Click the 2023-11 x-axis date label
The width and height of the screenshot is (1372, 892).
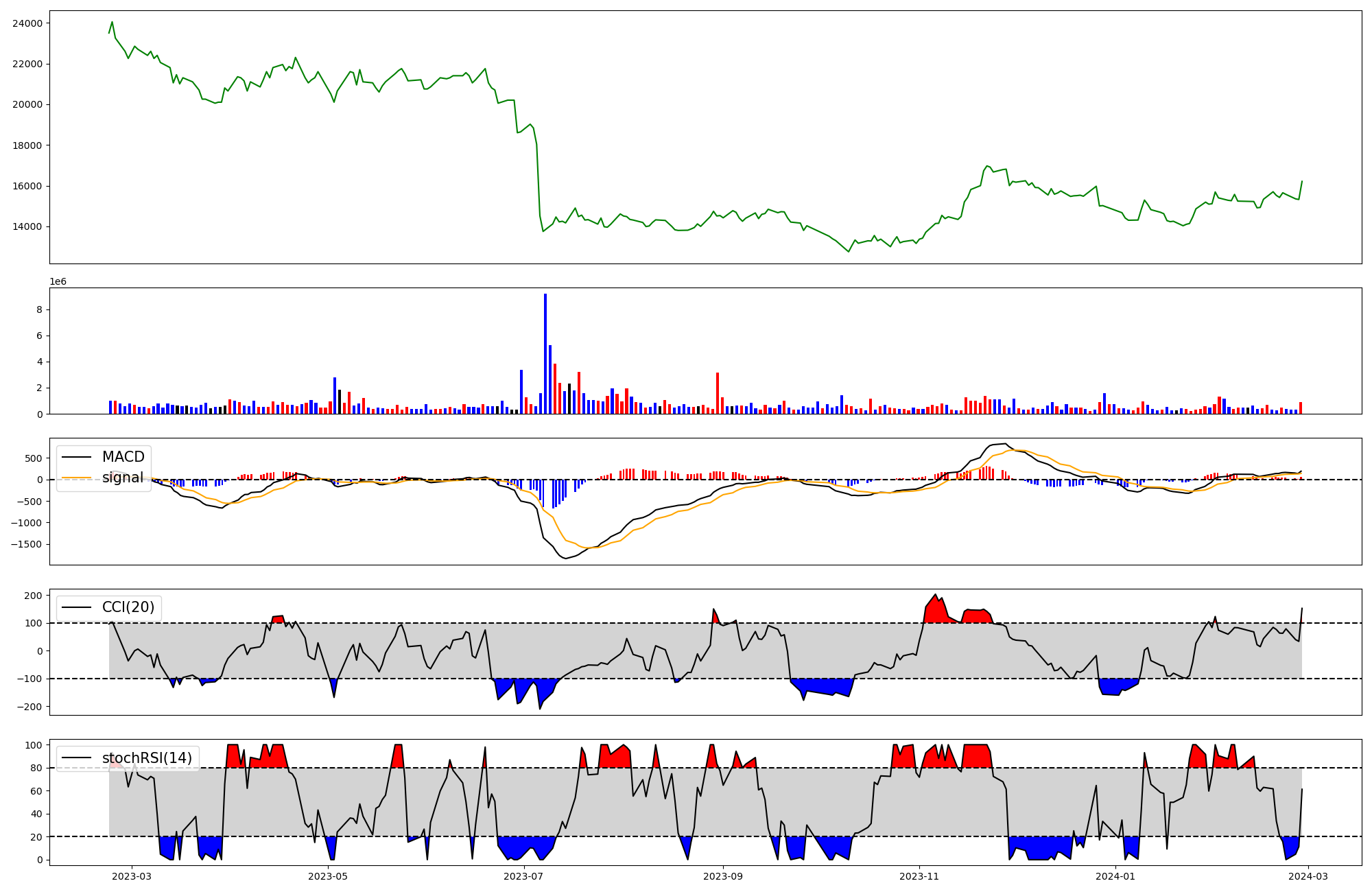(919, 876)
